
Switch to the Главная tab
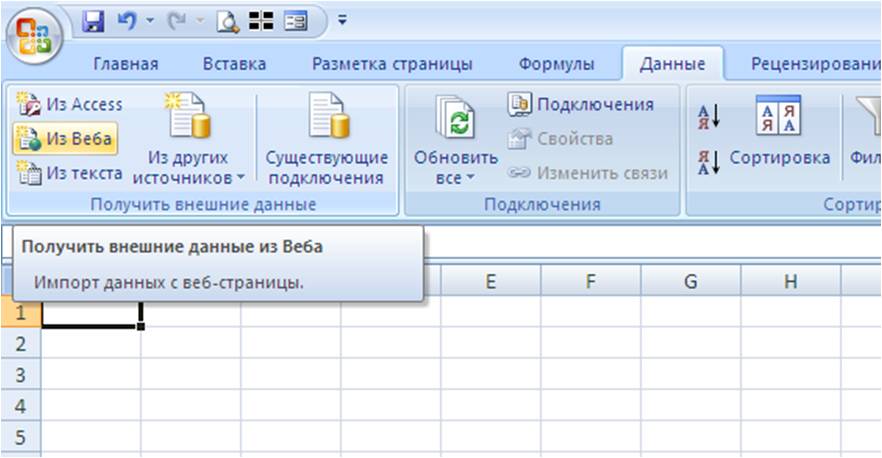[125, 64]
